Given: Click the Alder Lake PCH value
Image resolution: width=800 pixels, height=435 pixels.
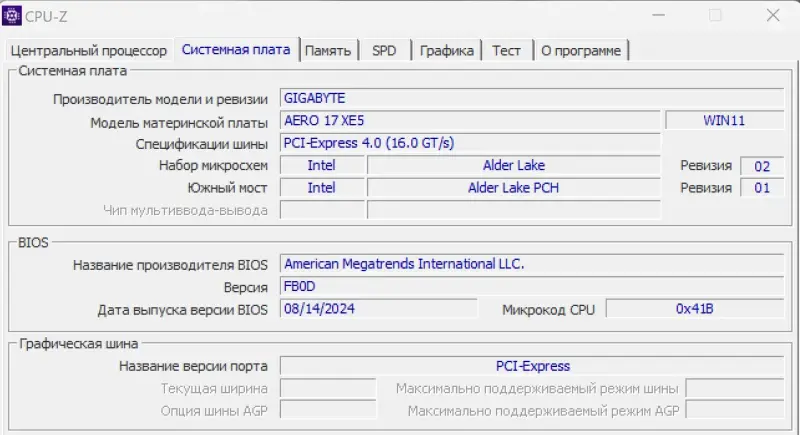Looking at the screenshot, I should point(514,188).
